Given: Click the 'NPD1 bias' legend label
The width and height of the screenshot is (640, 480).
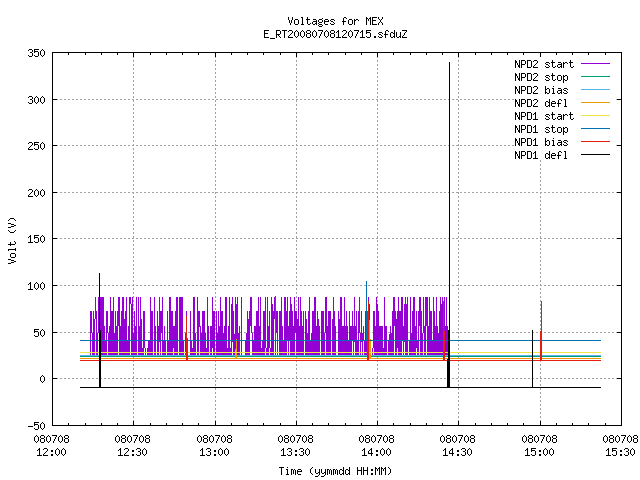Looking at the screenshot, I should [x=541, y=142].
